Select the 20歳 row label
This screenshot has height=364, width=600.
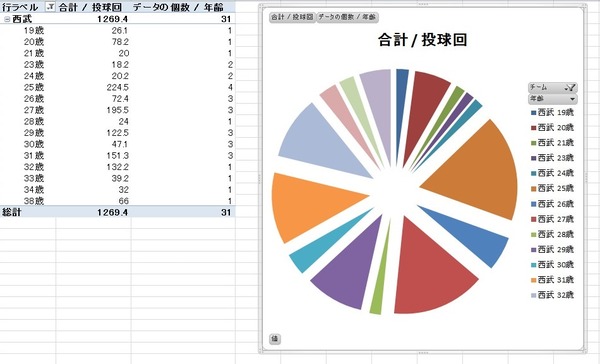pos(34,42)
